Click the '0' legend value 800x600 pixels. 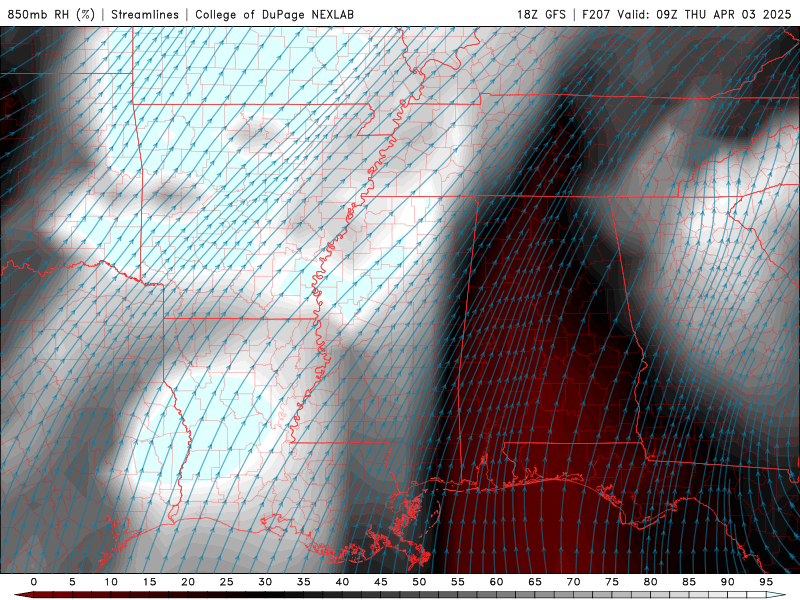coord(34,582)
